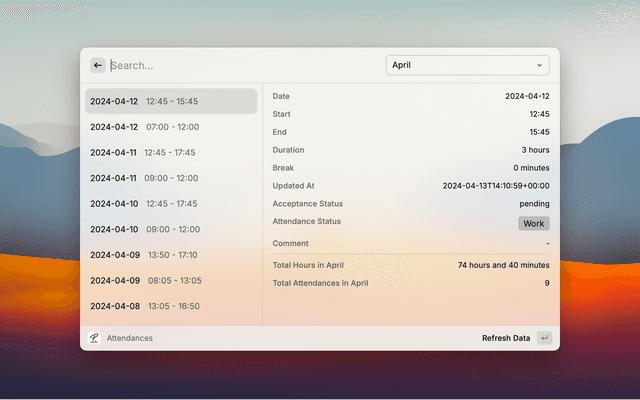This screenshot has width=640, height=400.
Task: Click the pending acceptance status value
Action: (x=533, y=203)
